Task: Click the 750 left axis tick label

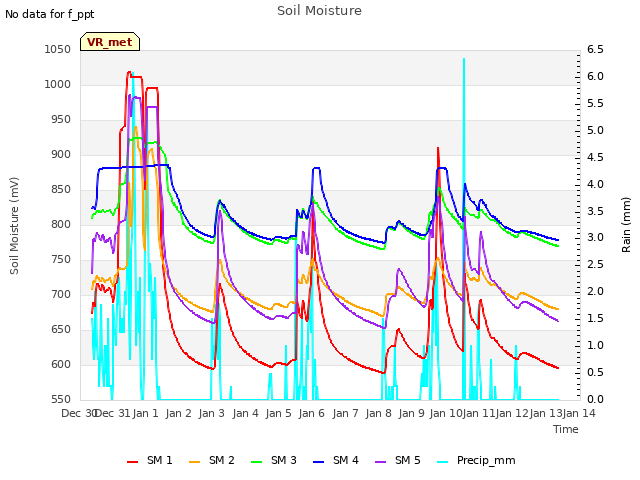Action: point(61,260)
